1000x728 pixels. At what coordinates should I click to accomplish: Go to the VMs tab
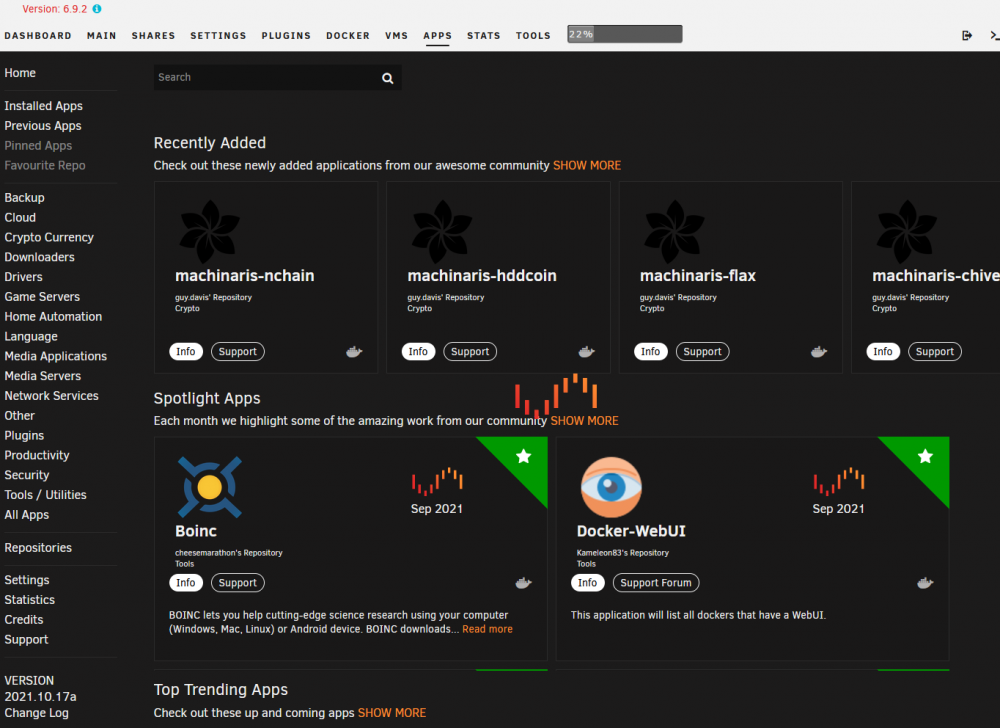coord(396,36)
